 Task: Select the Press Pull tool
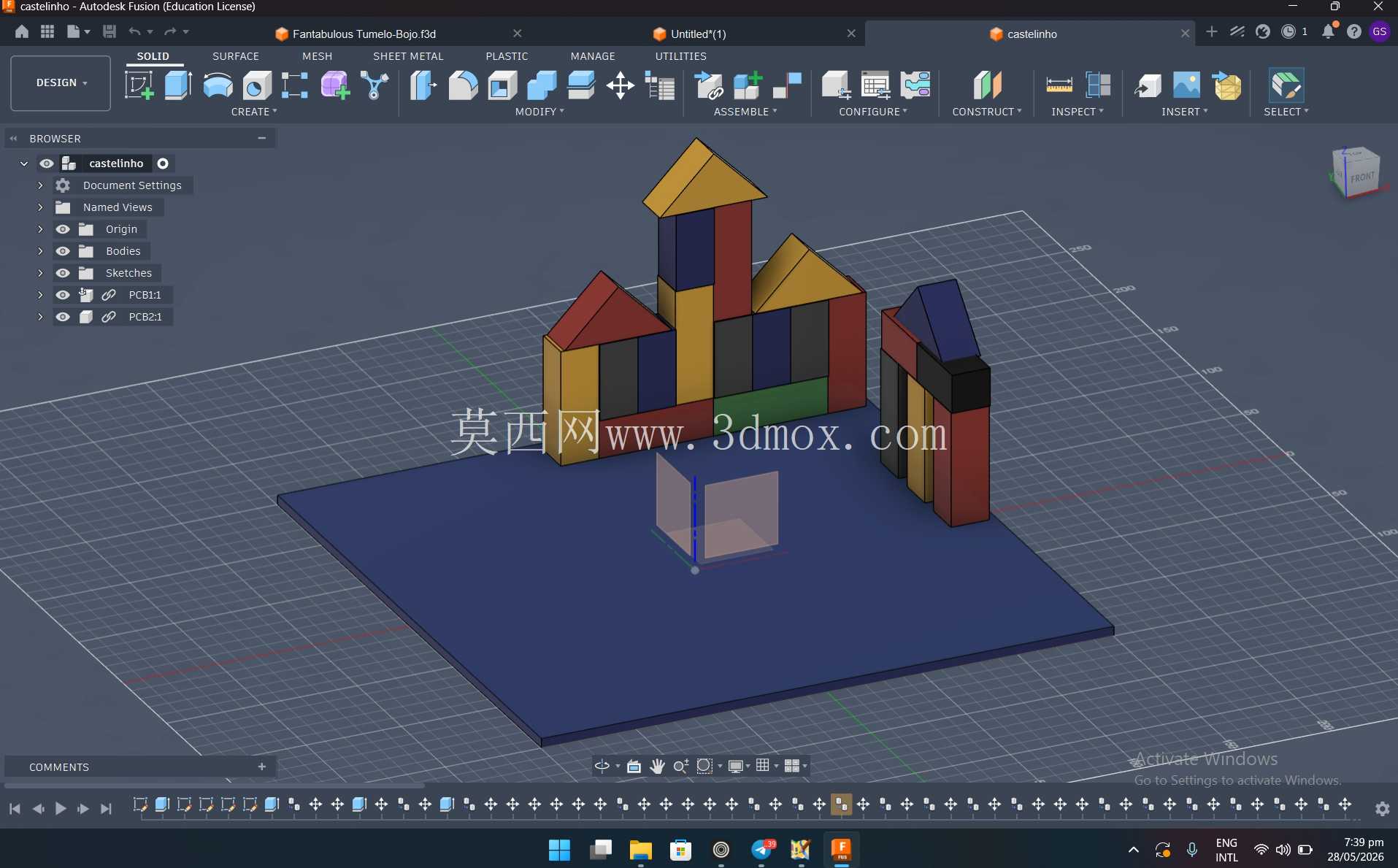click(x=423, y=85)
